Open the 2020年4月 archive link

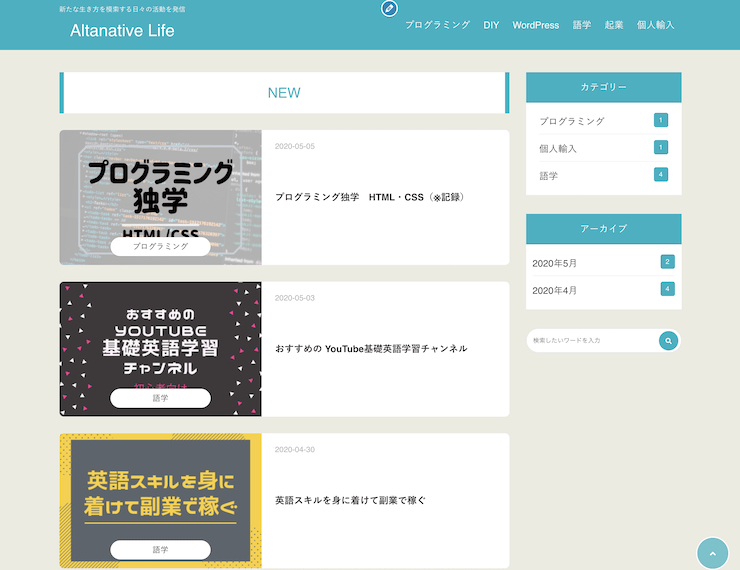[555, 290]
